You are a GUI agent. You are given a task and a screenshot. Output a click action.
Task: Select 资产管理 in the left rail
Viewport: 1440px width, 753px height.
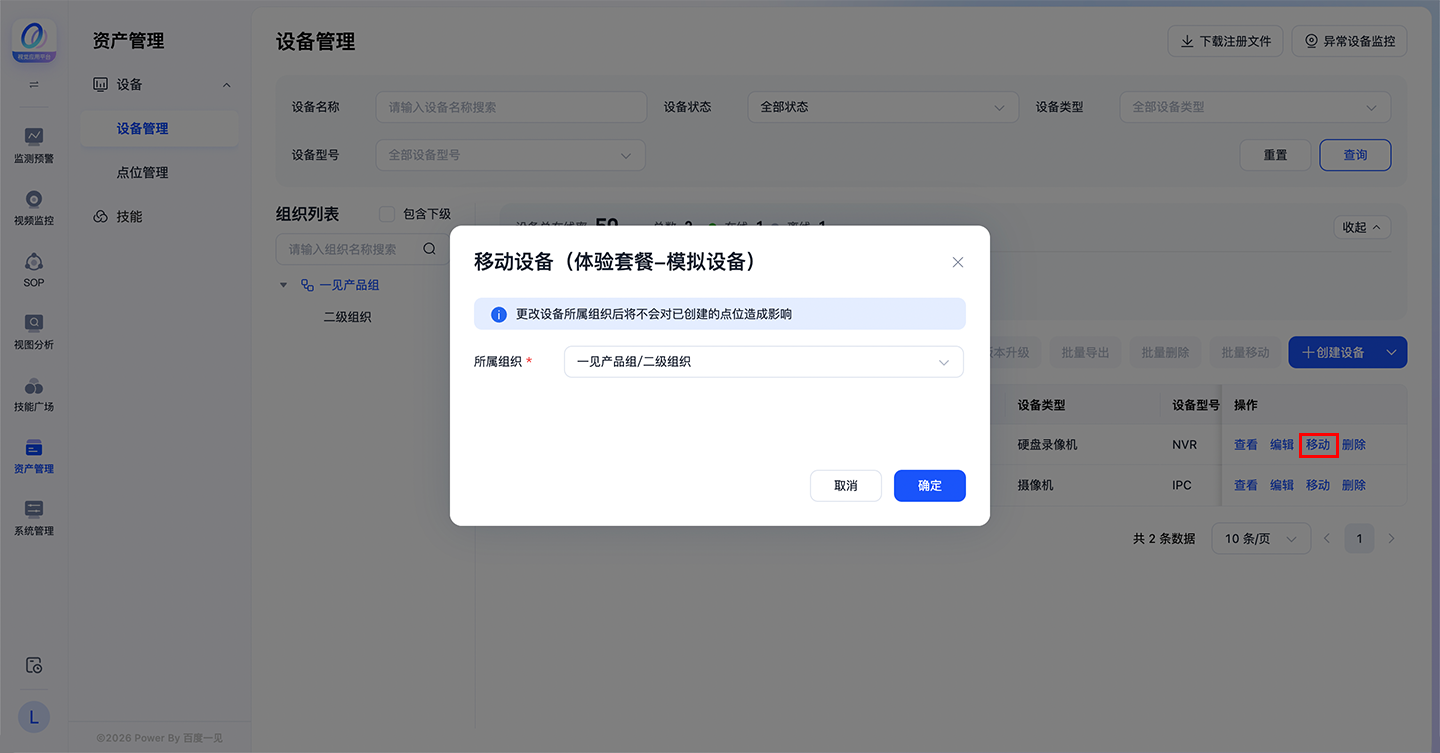(34, 456)
